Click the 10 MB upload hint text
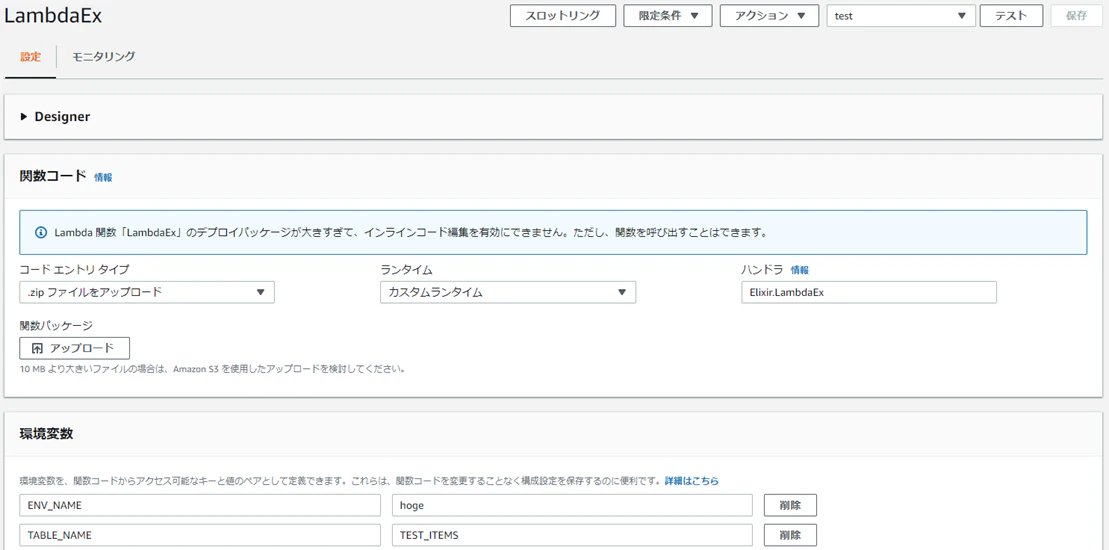Viewport: 1109px width, 550px height. coord(212,369)
